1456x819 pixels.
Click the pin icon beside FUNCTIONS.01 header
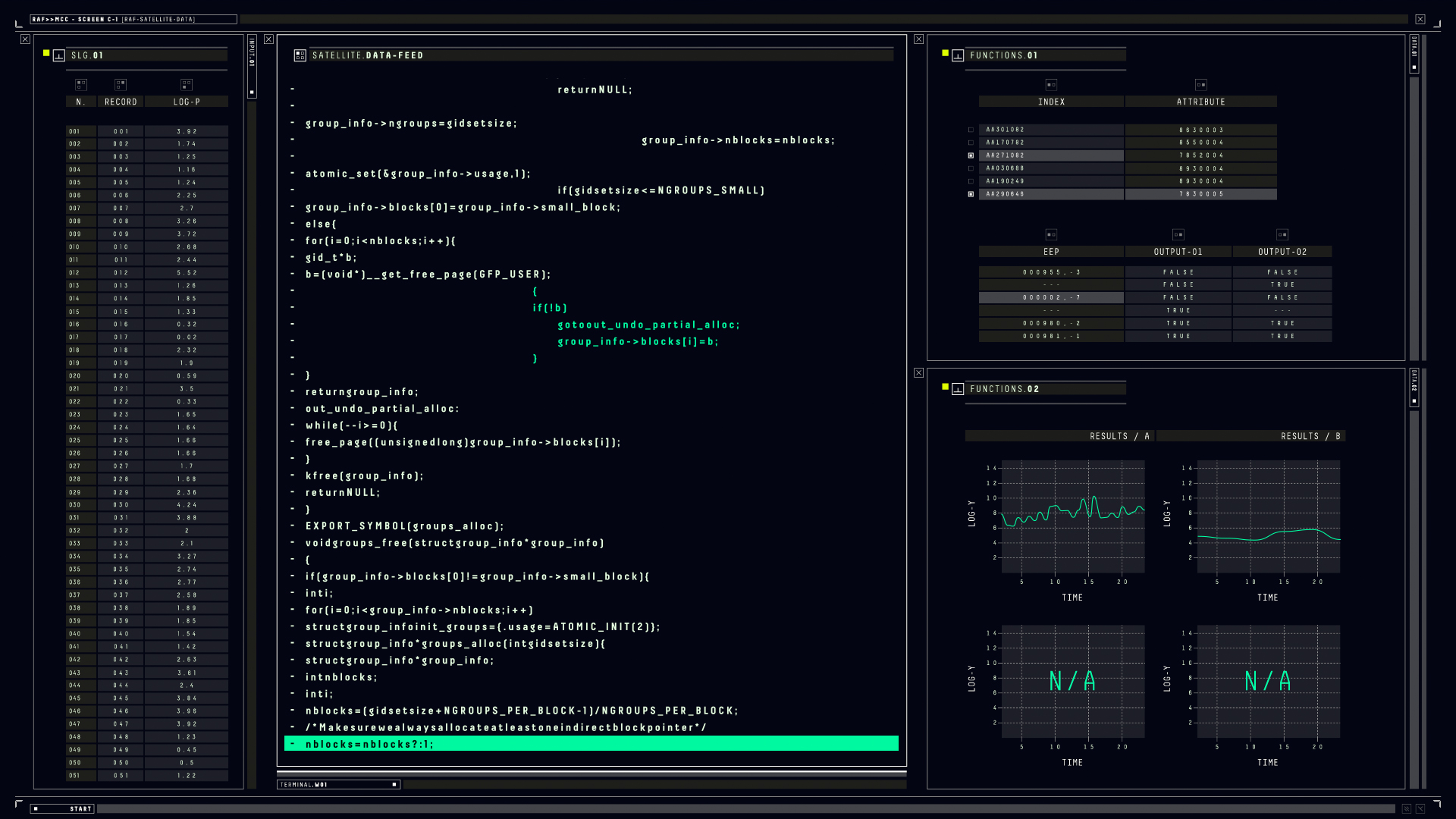[958, 55]
